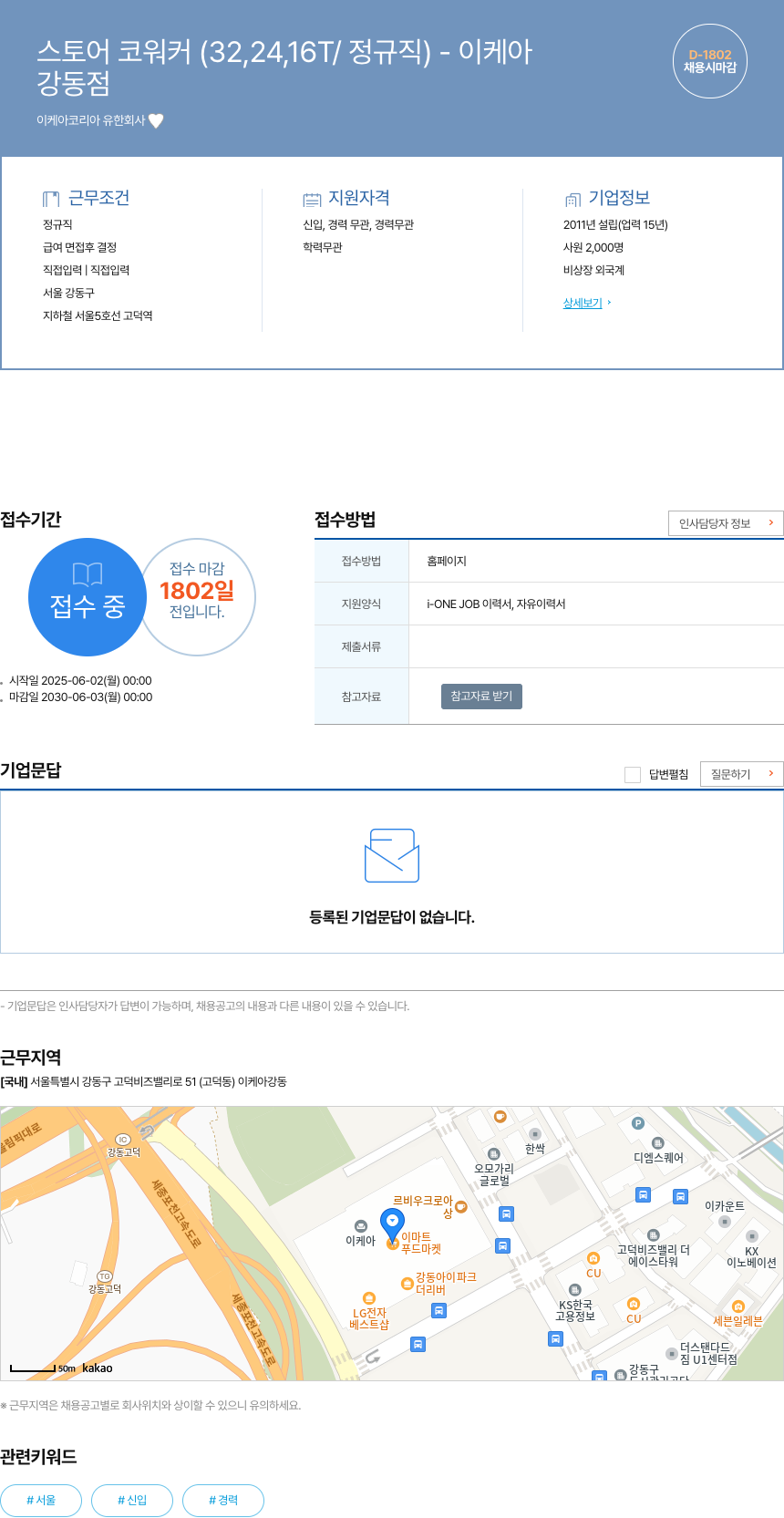Click the # 서울 keyword tag
The image size is (784, 1518).
coord(41,1501)
